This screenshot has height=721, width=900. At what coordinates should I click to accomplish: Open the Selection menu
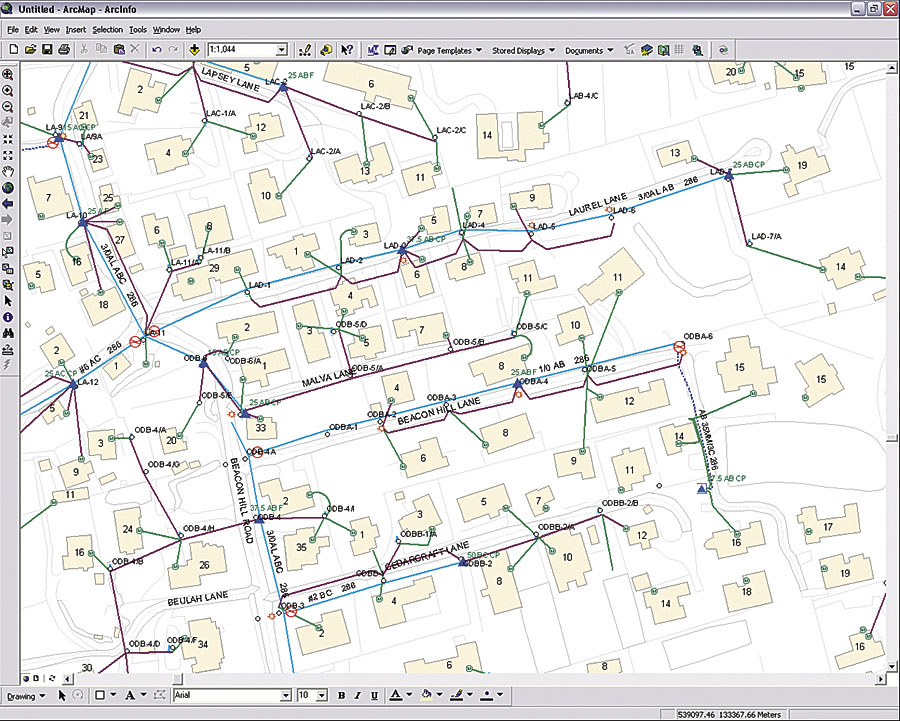click(x=107, y=30)
